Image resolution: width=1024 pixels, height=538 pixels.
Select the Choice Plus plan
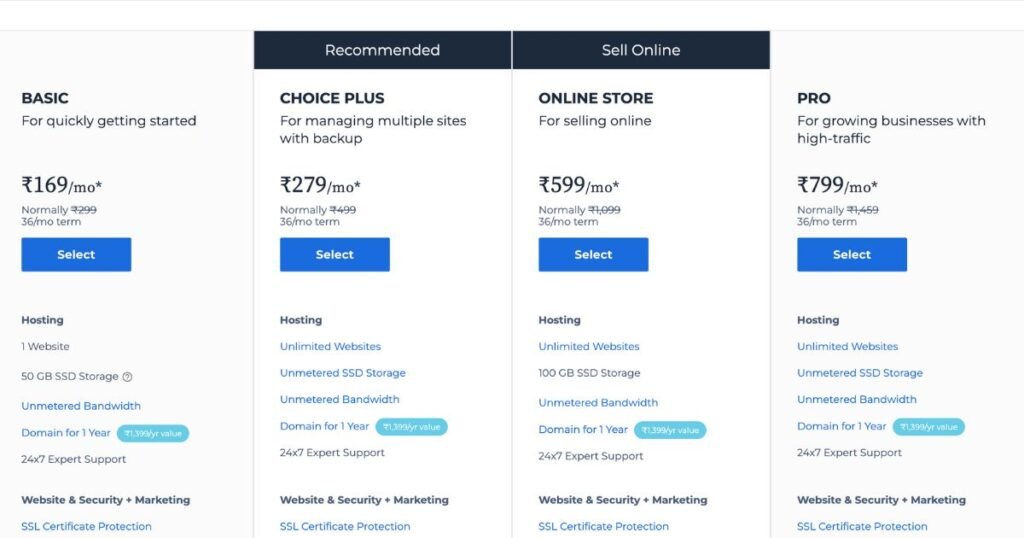pyautogui.click(x=334, y=255)
